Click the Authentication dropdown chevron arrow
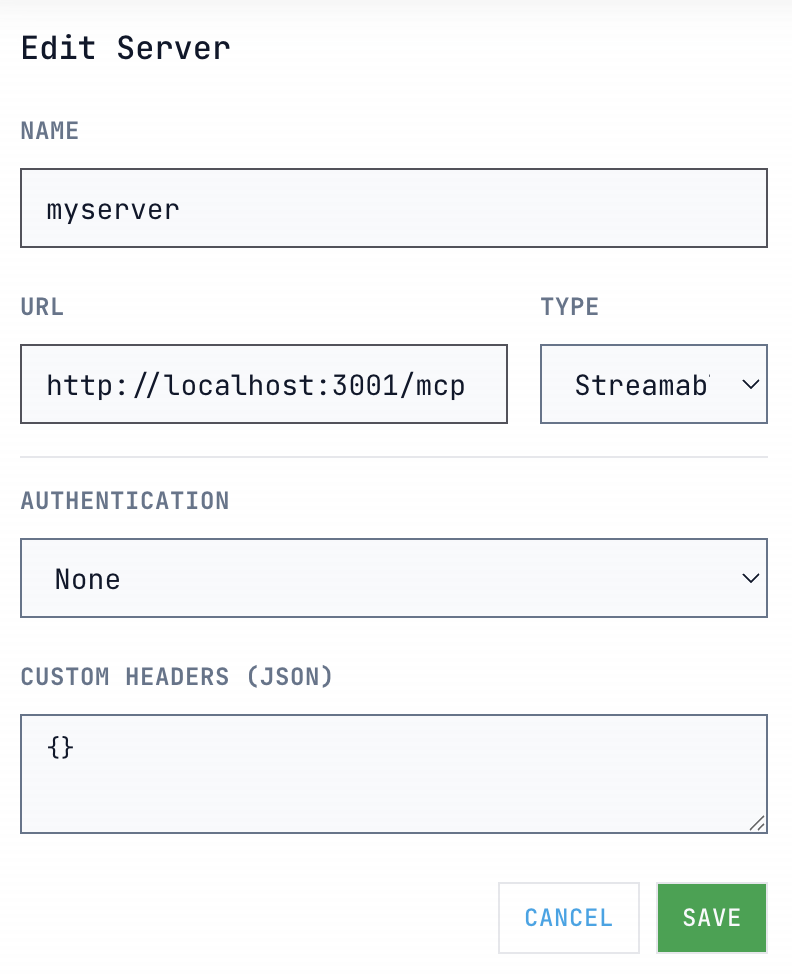This screenshot has height=976, width=792. click(x=750, y=579)
